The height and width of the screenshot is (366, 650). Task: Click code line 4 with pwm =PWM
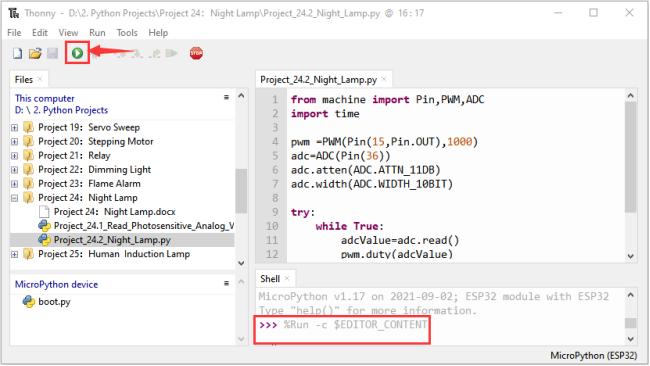pos(384,142)
